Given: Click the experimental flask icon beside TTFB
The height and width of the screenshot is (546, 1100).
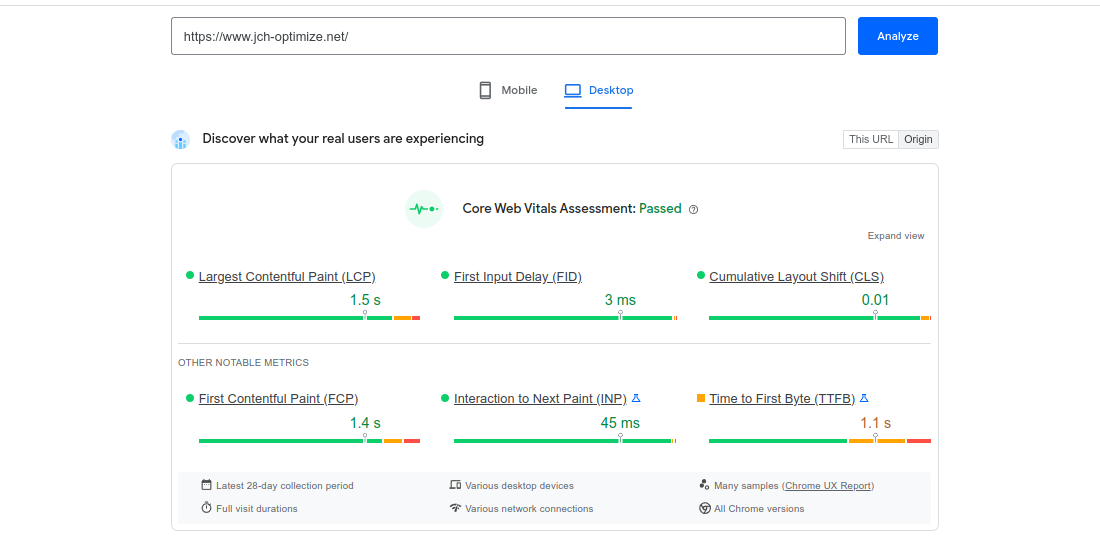Looking at the screenshot, I should point(864,398).
